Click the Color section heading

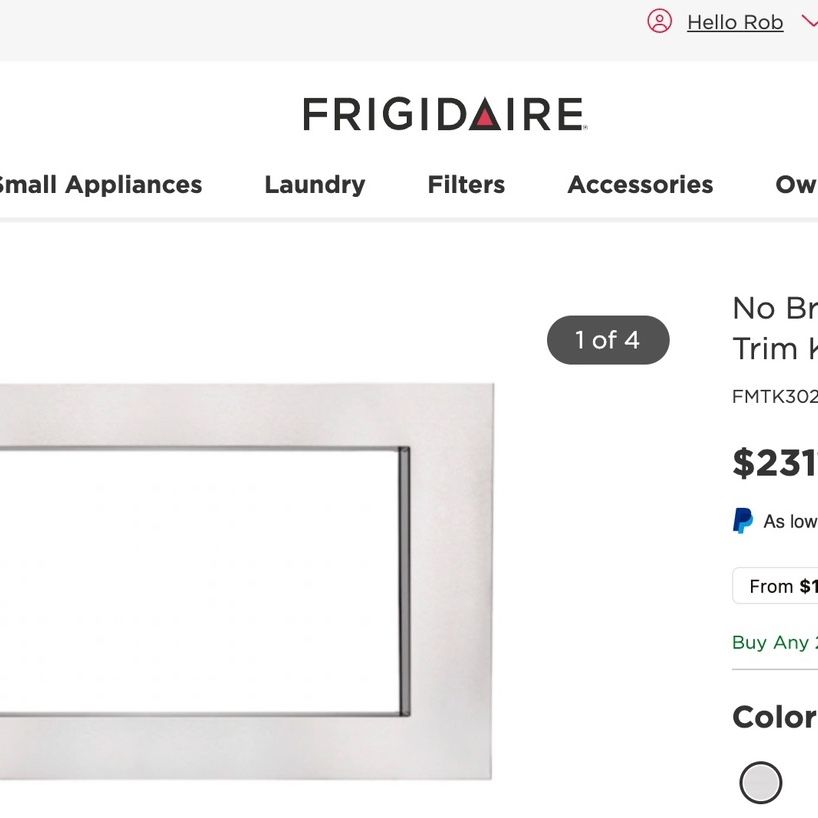[774, 717]
